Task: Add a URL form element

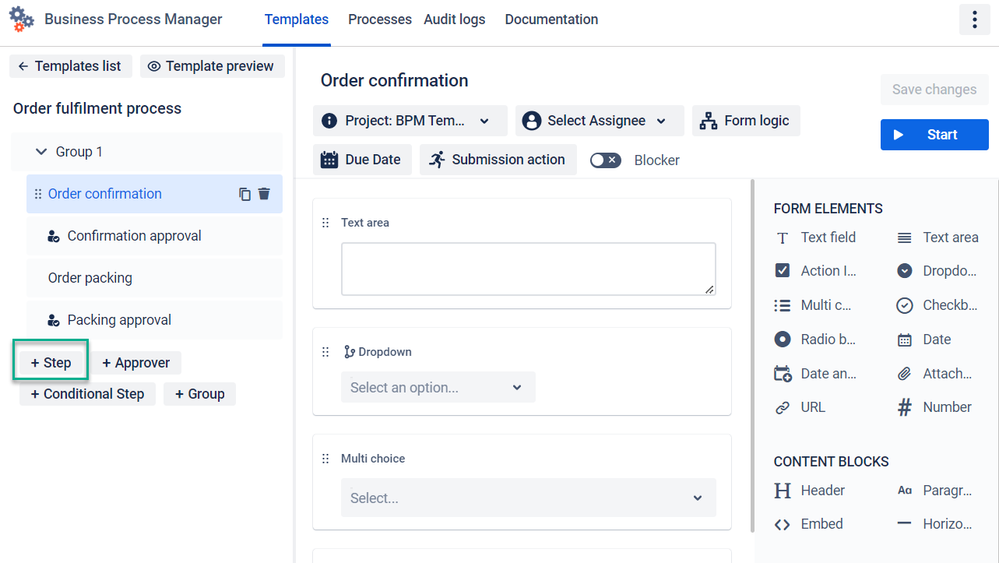Action: point(800,408)
